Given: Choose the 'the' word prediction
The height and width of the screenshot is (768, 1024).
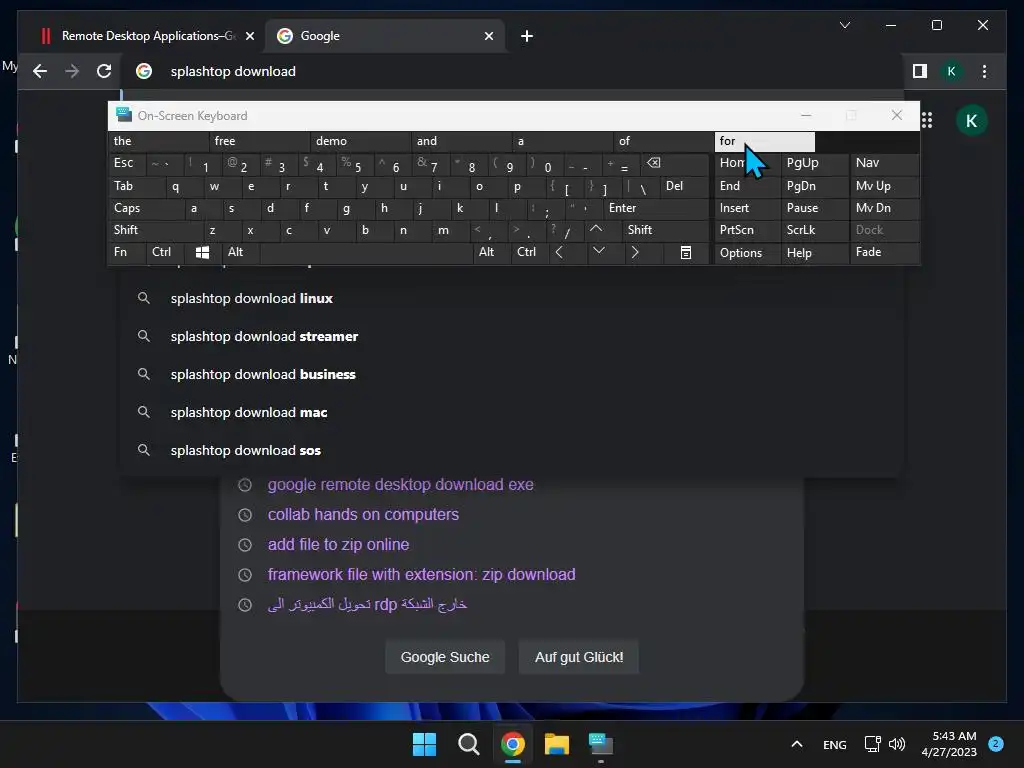Looking at the screenshot, I should 159,141.
